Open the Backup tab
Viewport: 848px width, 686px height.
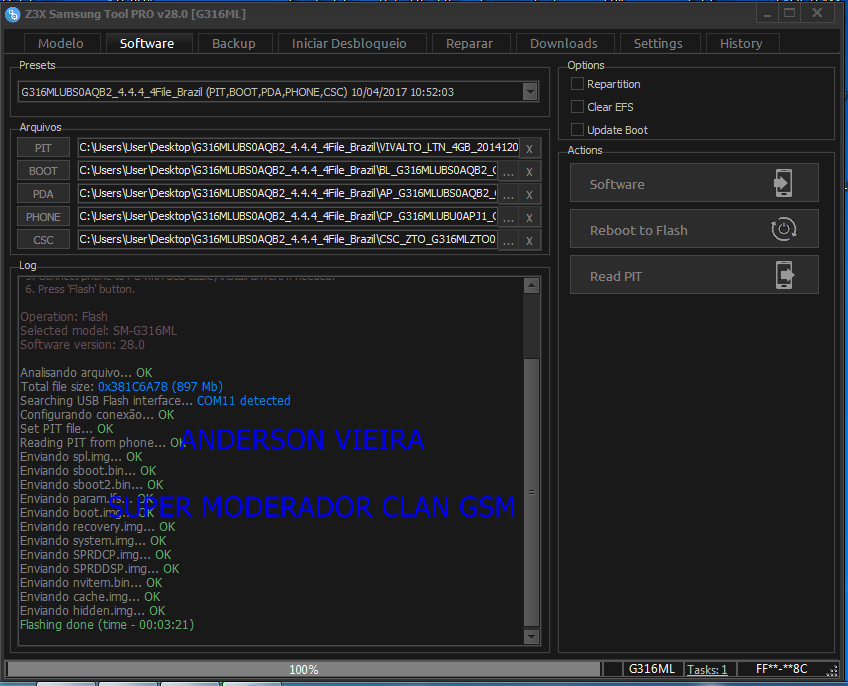(x=234, y=43)
